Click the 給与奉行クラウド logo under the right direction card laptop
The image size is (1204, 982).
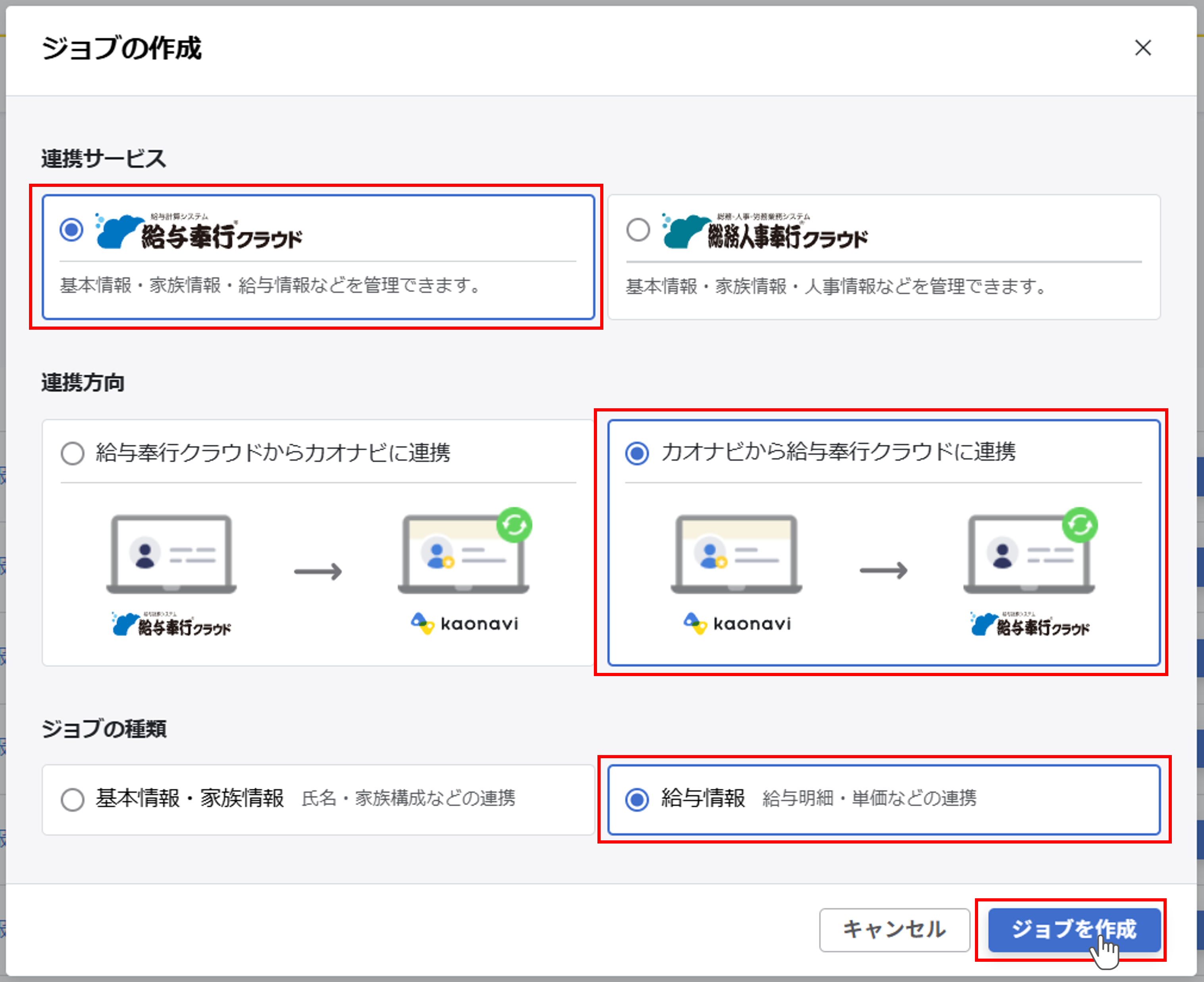[1030, 624]
